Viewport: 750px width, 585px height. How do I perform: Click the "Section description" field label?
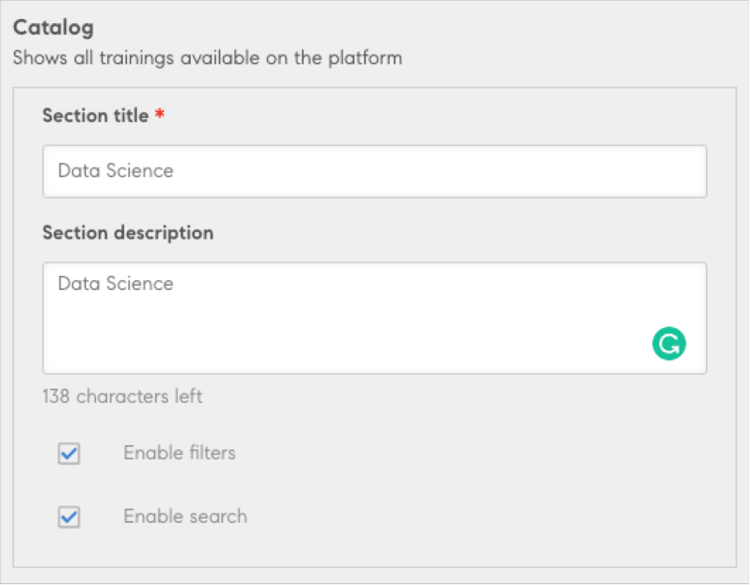point(127,233)
